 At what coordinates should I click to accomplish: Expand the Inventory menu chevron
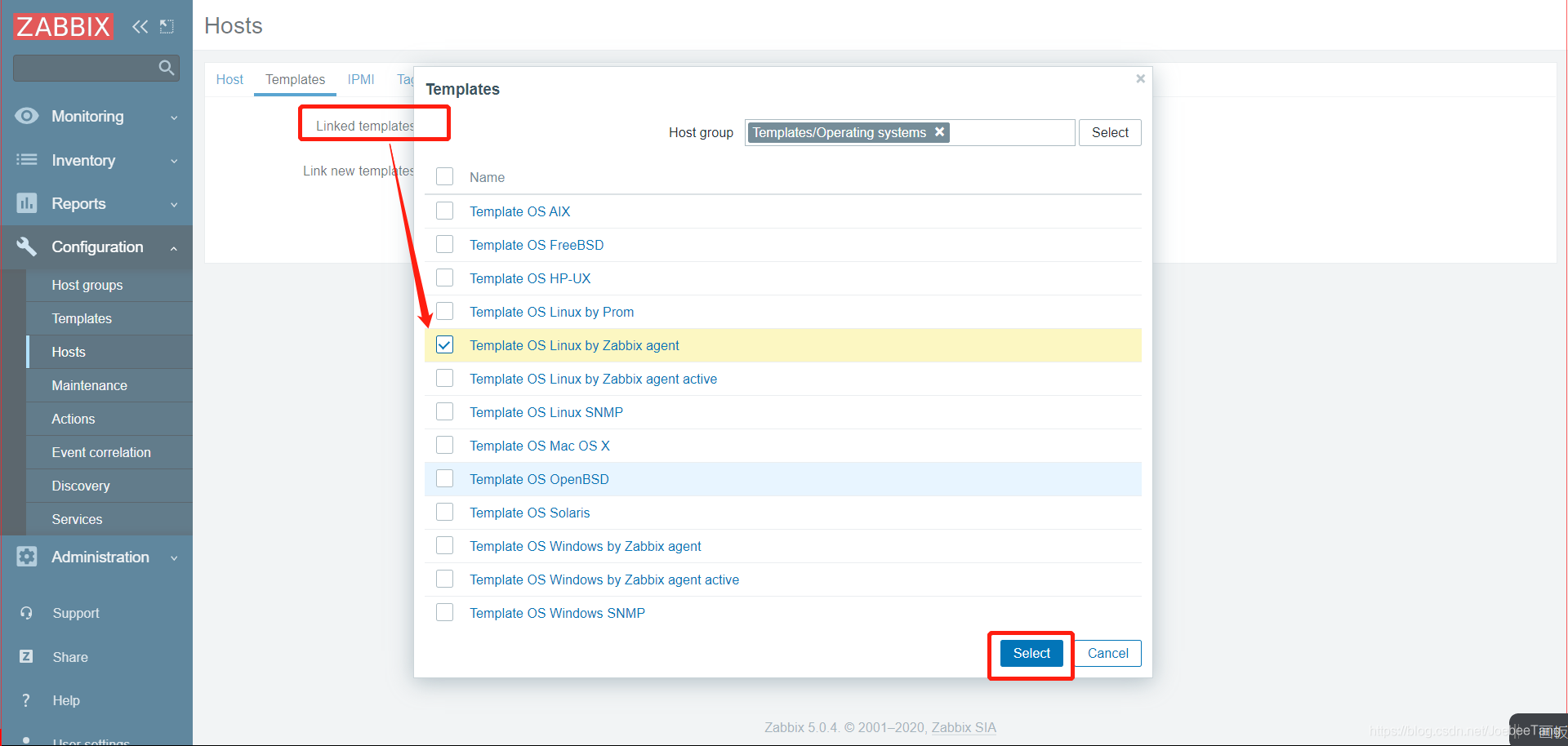click(x=174, y=162)
